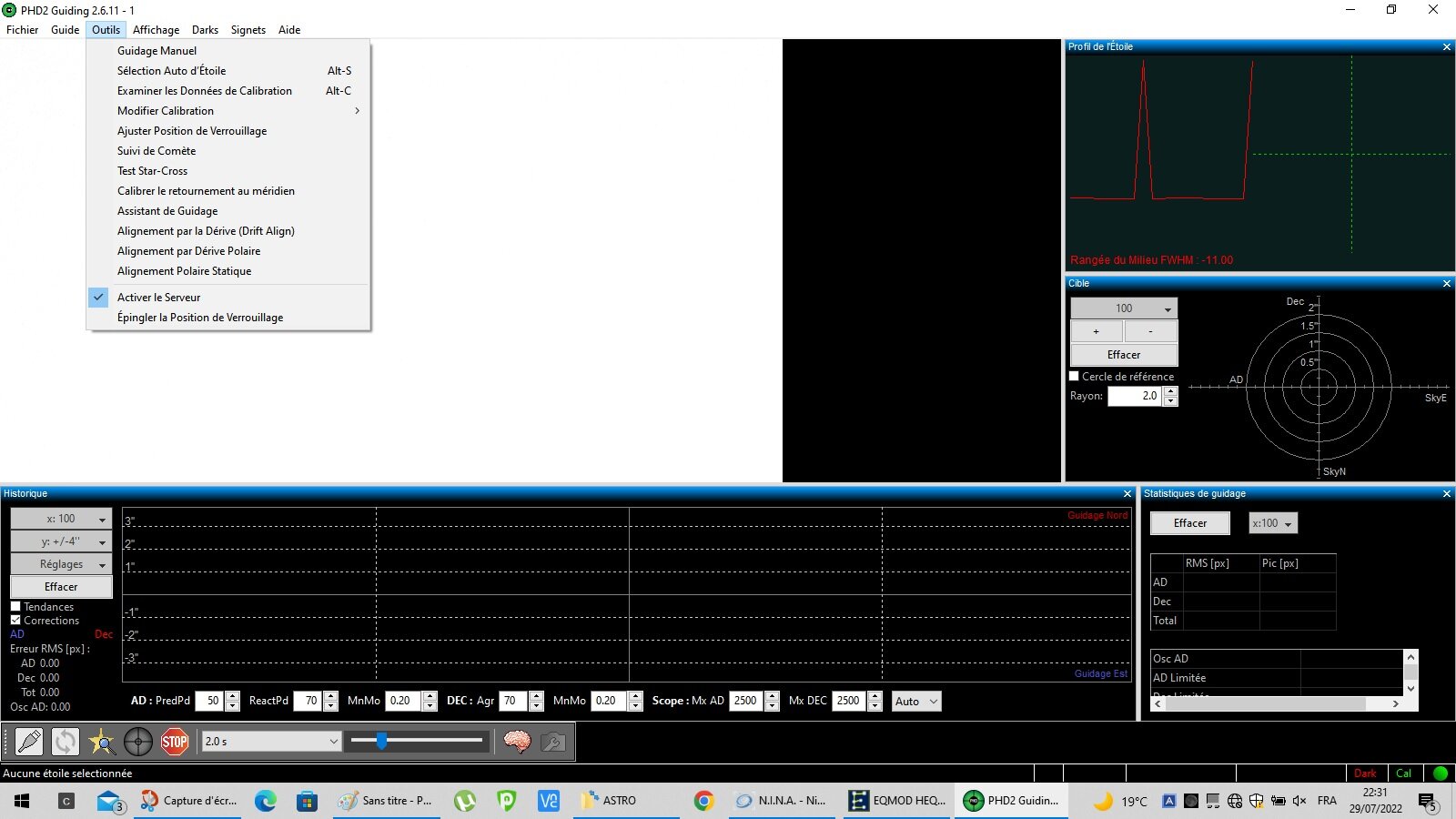Click Effacer button in Cible panel
Viewport: 1456px width, 819px height.
[1124, 355]
